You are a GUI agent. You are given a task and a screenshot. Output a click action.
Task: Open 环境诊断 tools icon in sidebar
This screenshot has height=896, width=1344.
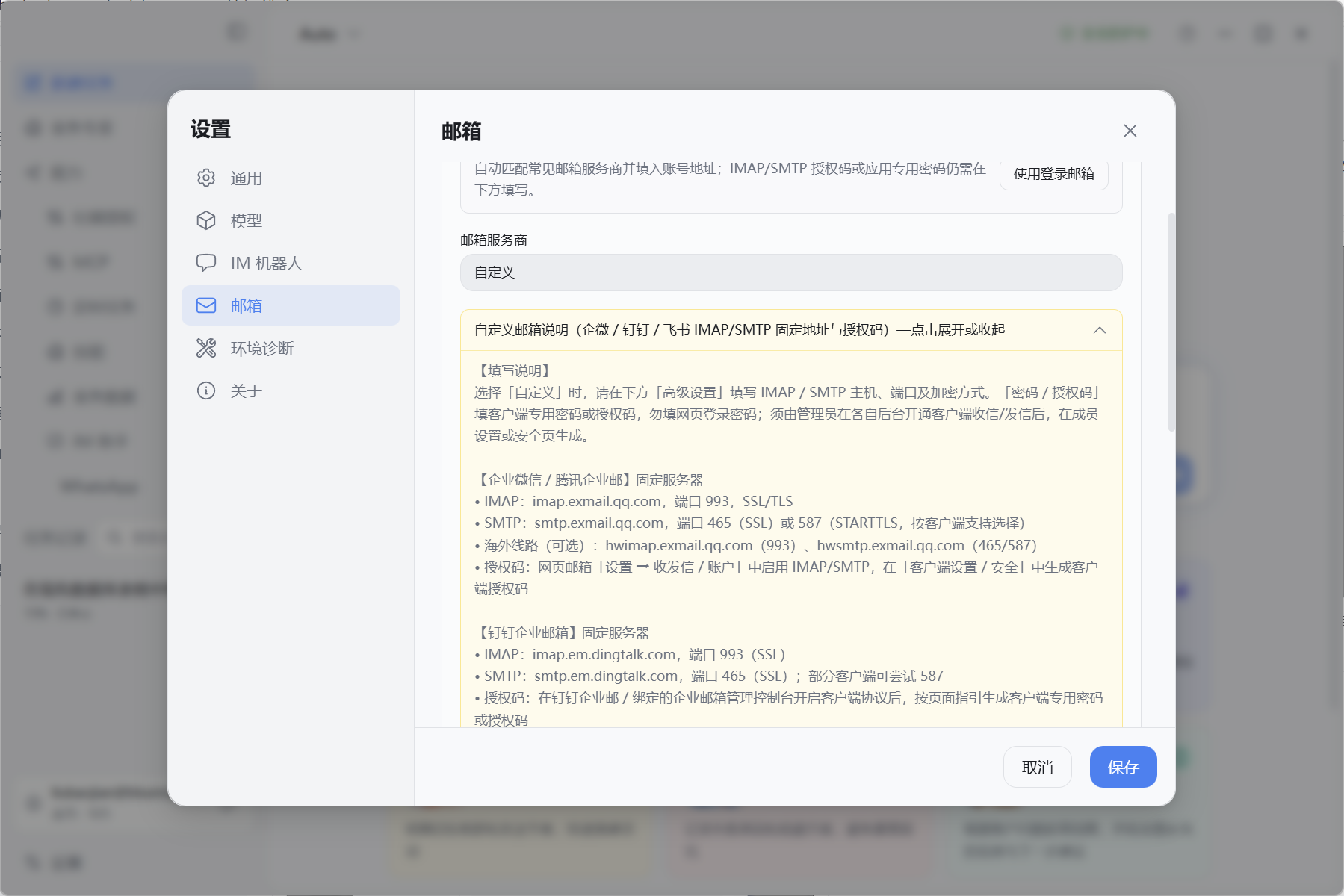206,348
